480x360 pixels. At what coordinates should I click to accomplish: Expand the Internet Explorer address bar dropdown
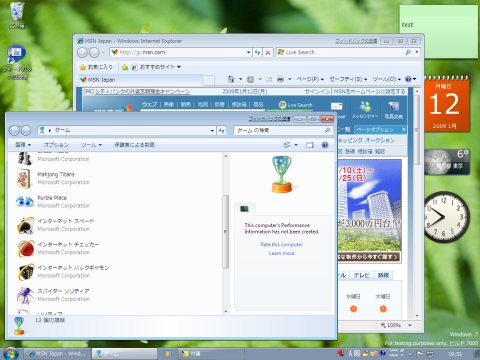coord(248,52)
